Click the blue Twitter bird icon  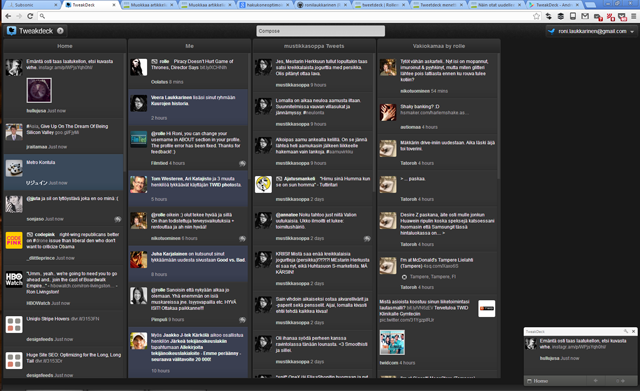[552, 31]
